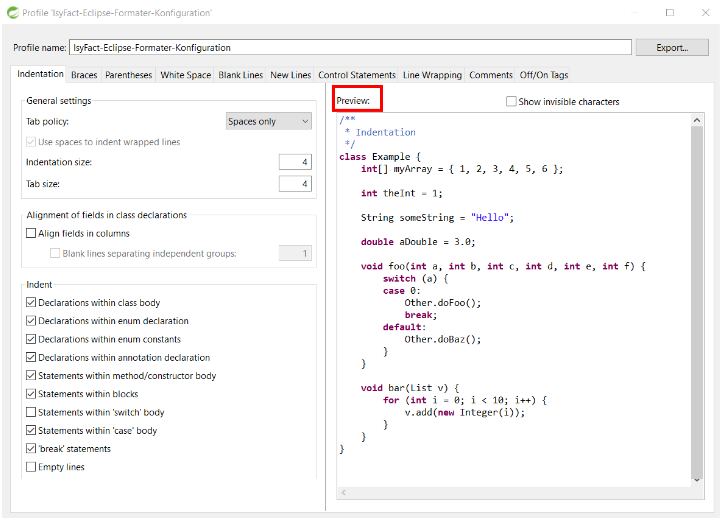Click the preview vertical scrollbar thumb
720x518 pixels.
point(697,301)
